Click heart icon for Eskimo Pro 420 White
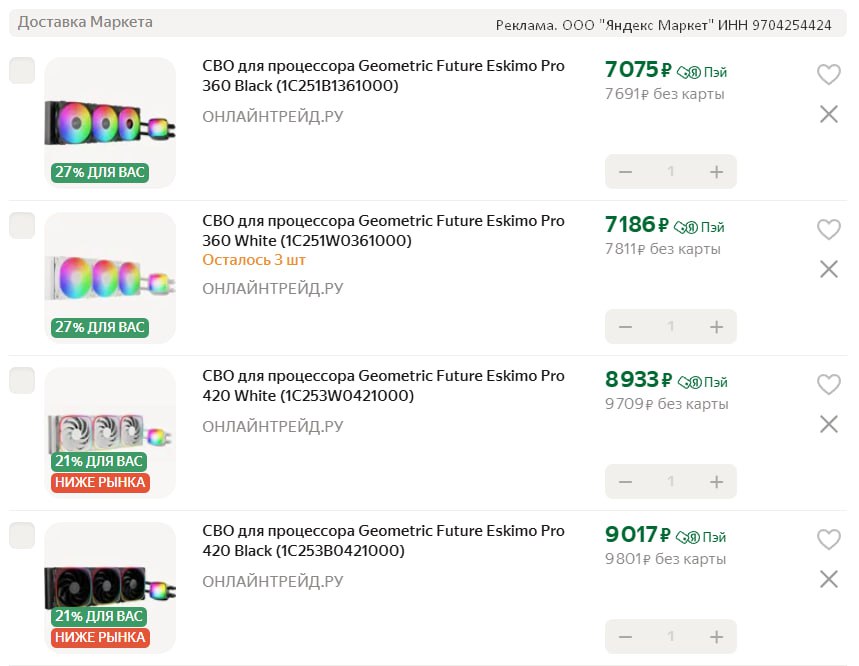Image resolution: width=859 pixels, height=666 pixels. [828, 385]
